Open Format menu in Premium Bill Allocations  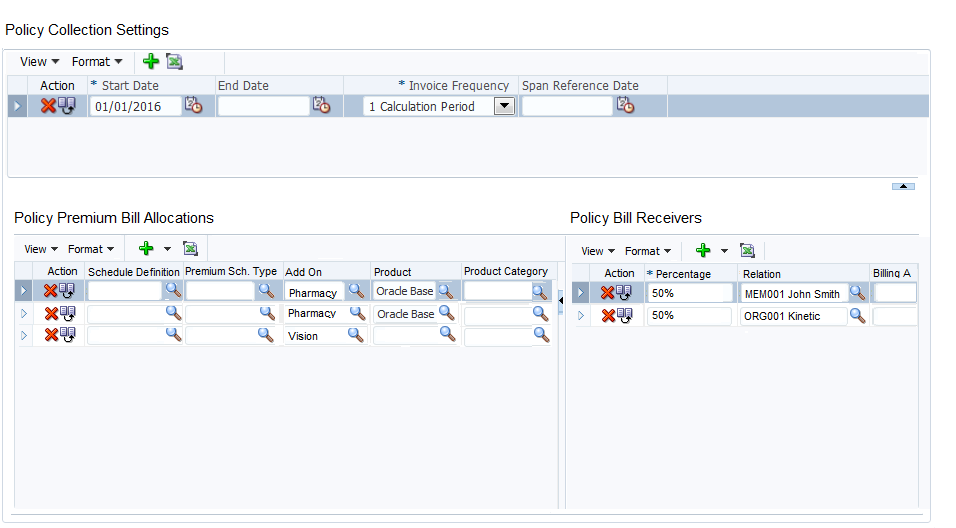[x=91, y=249]
